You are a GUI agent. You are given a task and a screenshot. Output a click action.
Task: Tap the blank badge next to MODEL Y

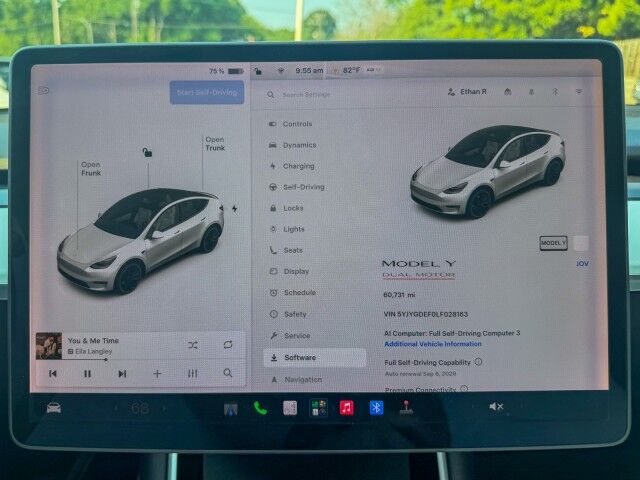point(581,243)
